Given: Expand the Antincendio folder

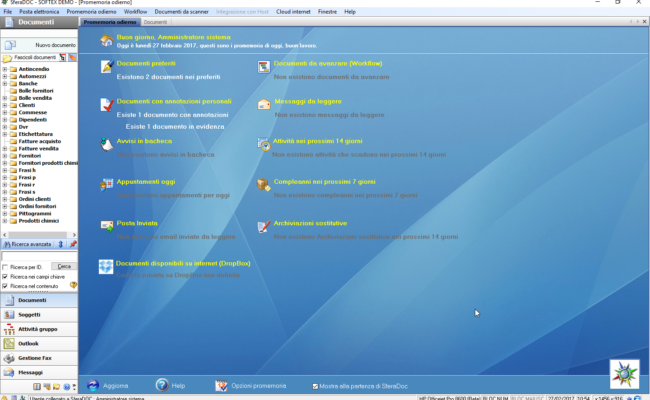Looking at the screenshot, I should tap(5, 69).
